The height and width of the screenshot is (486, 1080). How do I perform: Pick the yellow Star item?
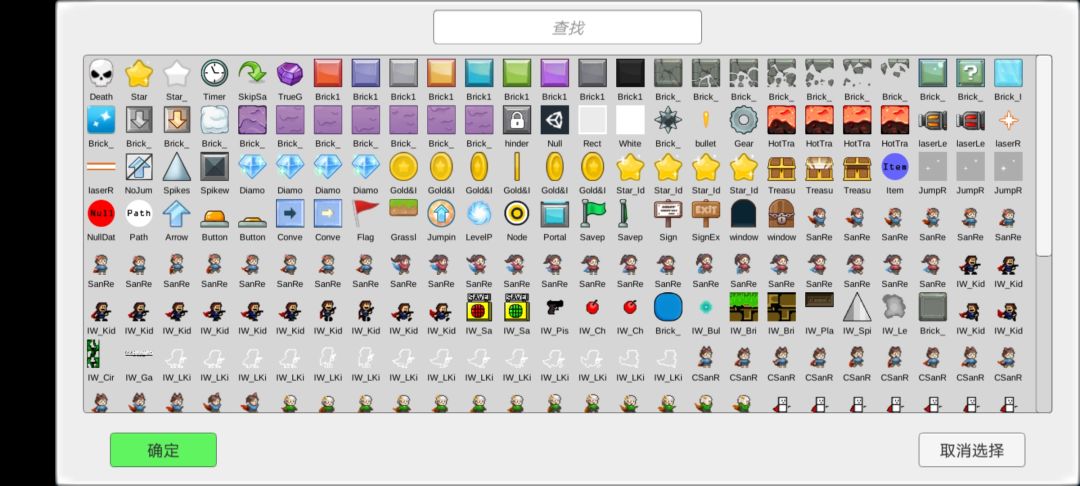pyautogui.click(x=139, y=73)
